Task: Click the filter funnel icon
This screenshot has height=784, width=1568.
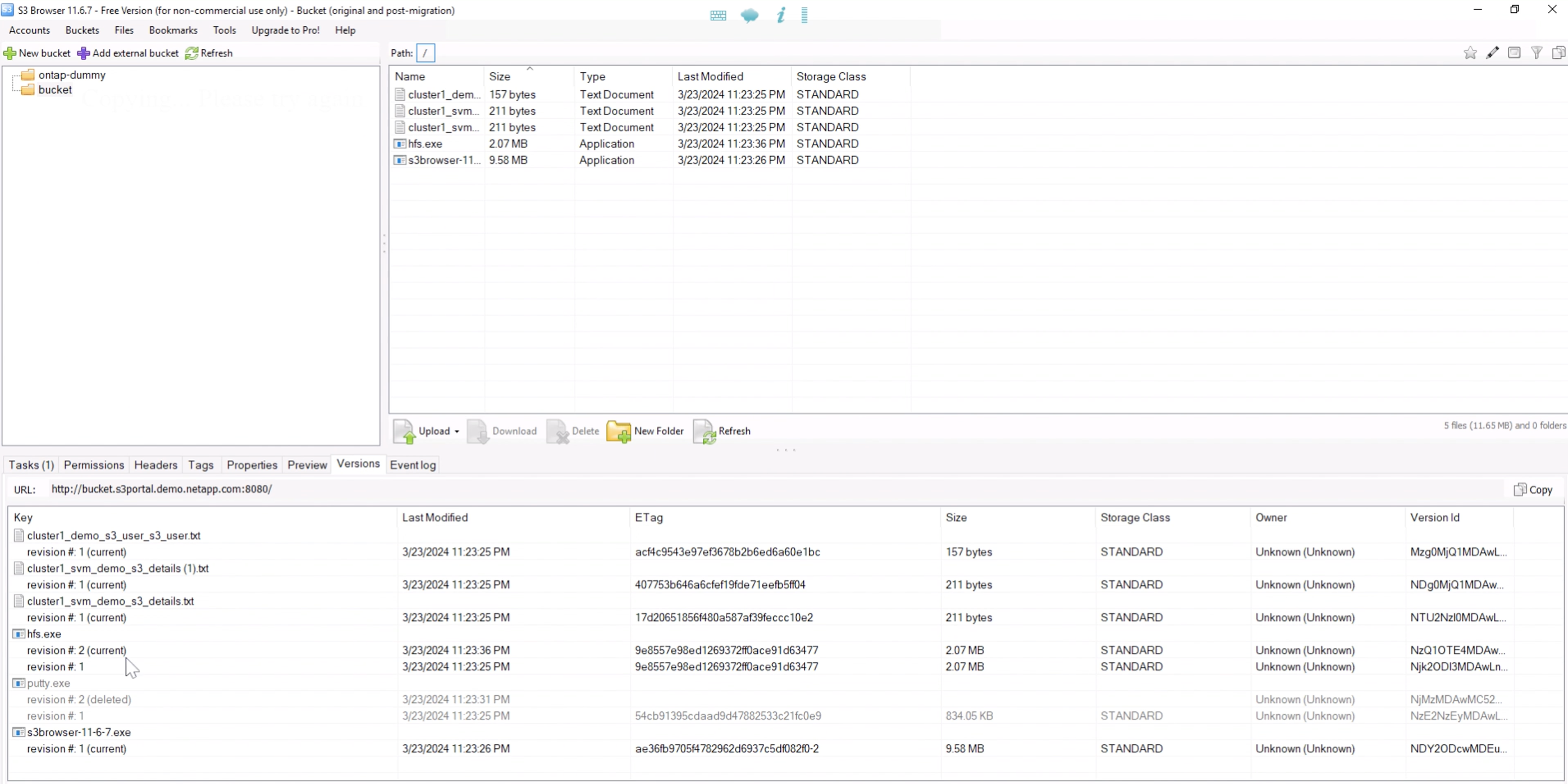Action: (x=1536, y=53)
